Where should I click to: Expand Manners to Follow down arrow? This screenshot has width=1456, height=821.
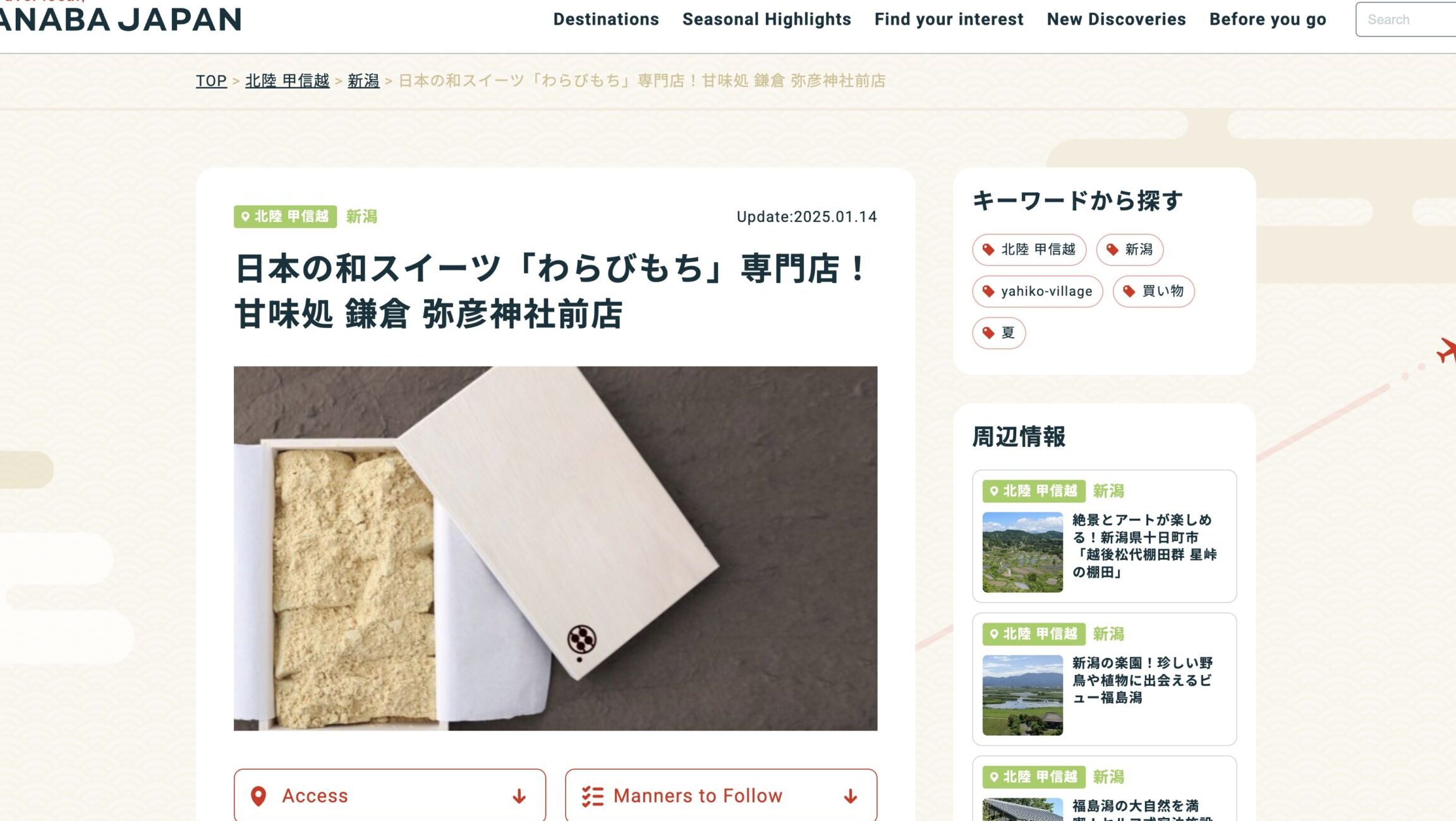[x=851, y=796]
